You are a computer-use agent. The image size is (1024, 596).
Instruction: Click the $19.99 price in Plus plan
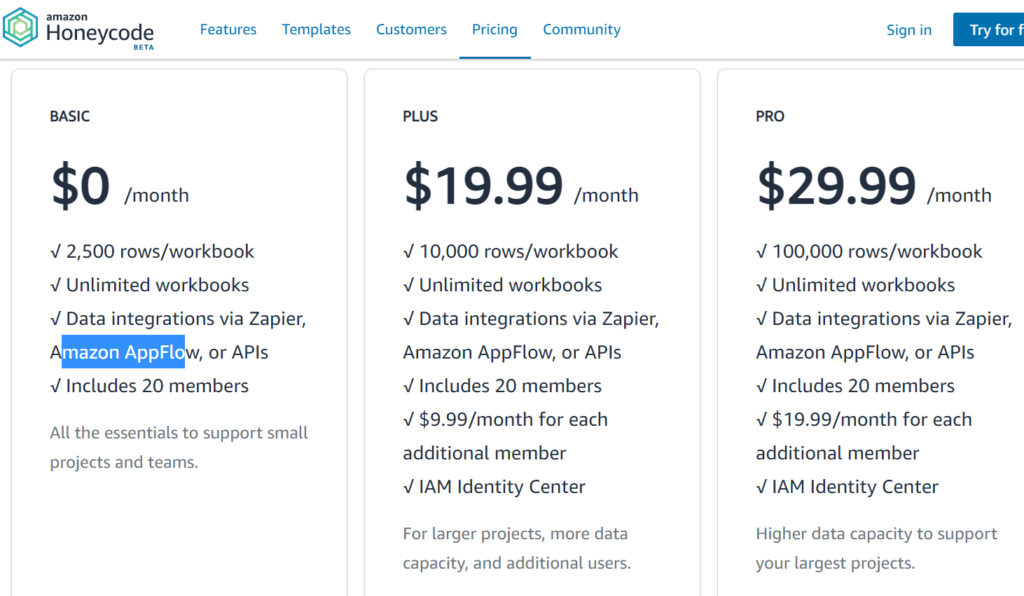484,187
